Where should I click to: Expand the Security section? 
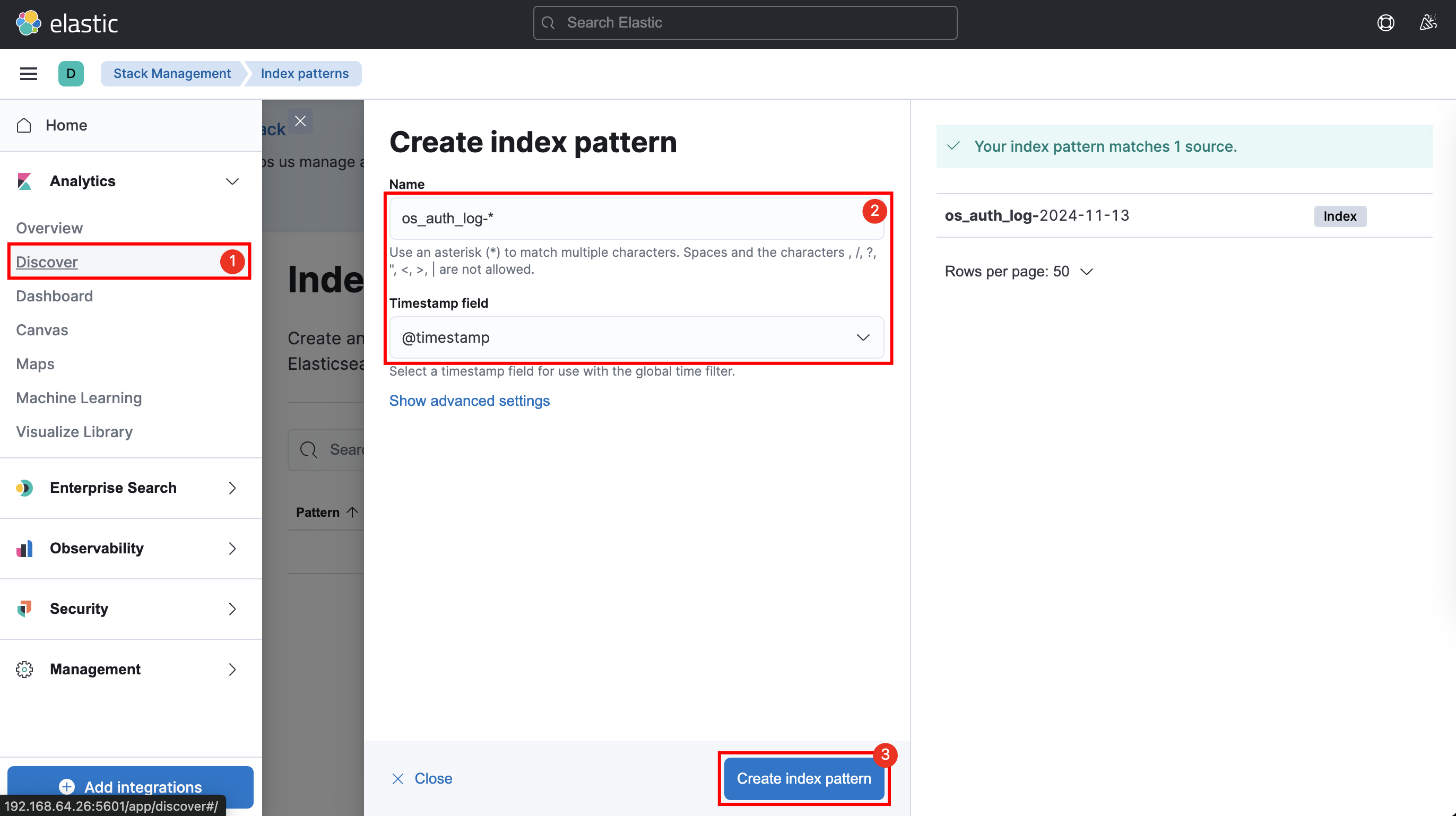pyautogui.click(x=232, y=609)
